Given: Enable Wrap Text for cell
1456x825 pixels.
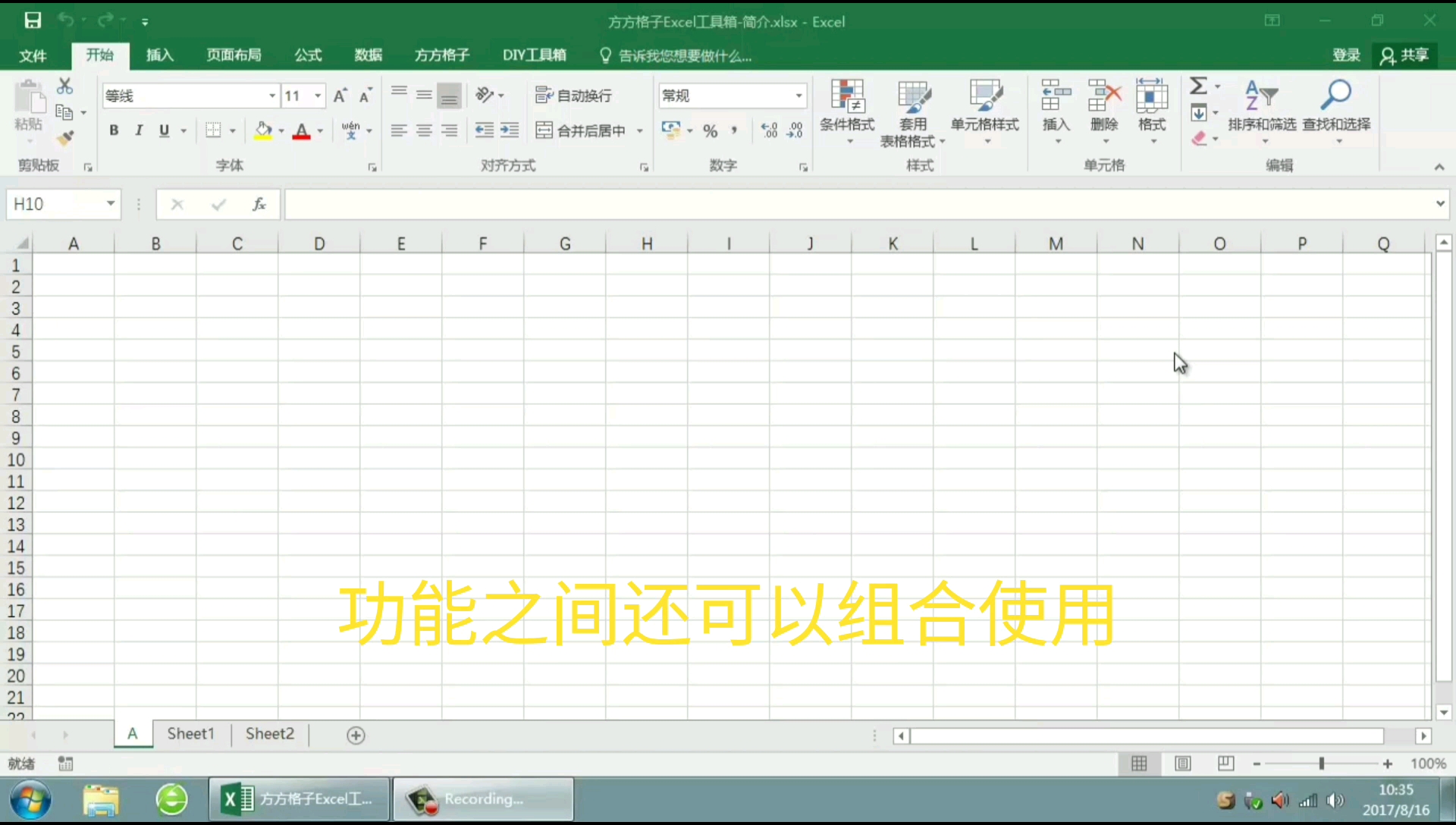Looking at the screenshot, I should click(x=573, y=96).
